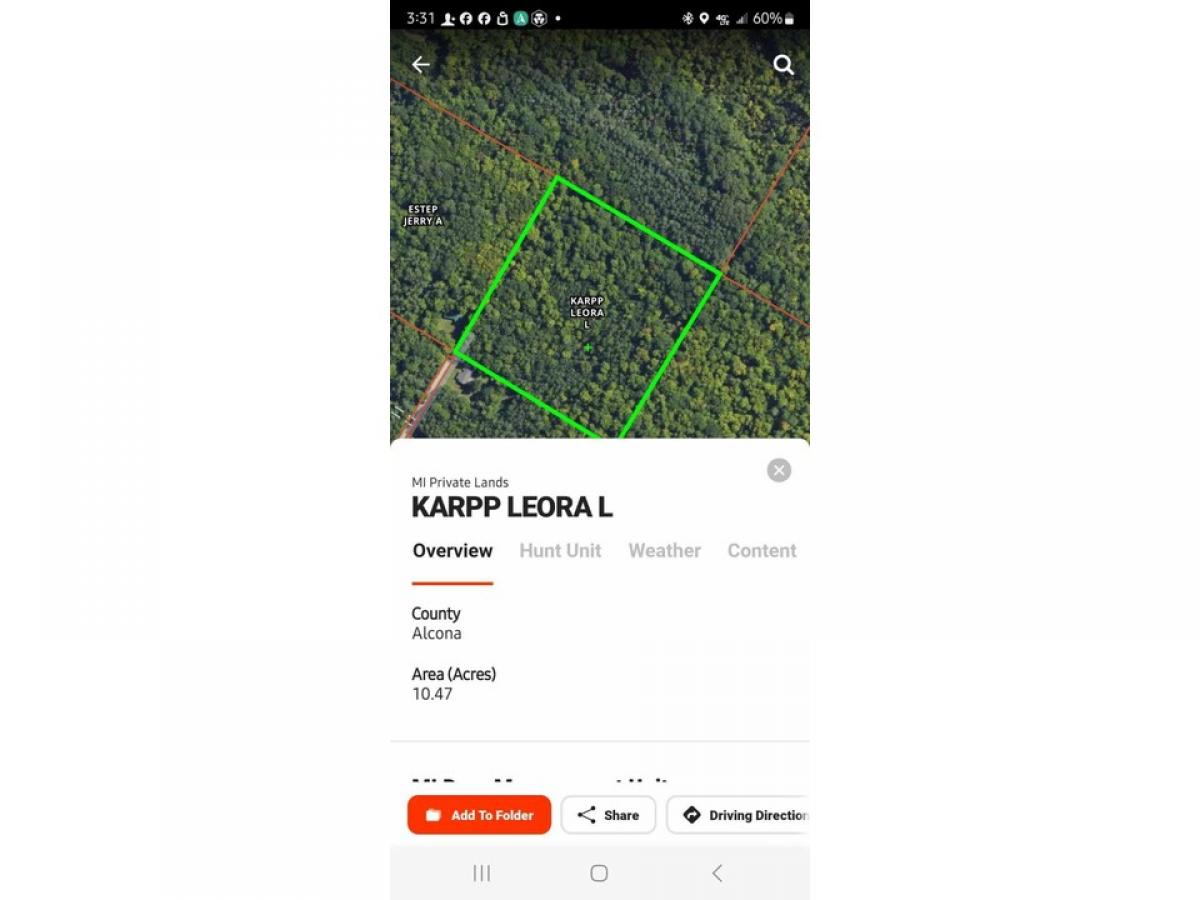Open the Weather tab
This screenshot has width=1200, height=900.
point(664,551)
